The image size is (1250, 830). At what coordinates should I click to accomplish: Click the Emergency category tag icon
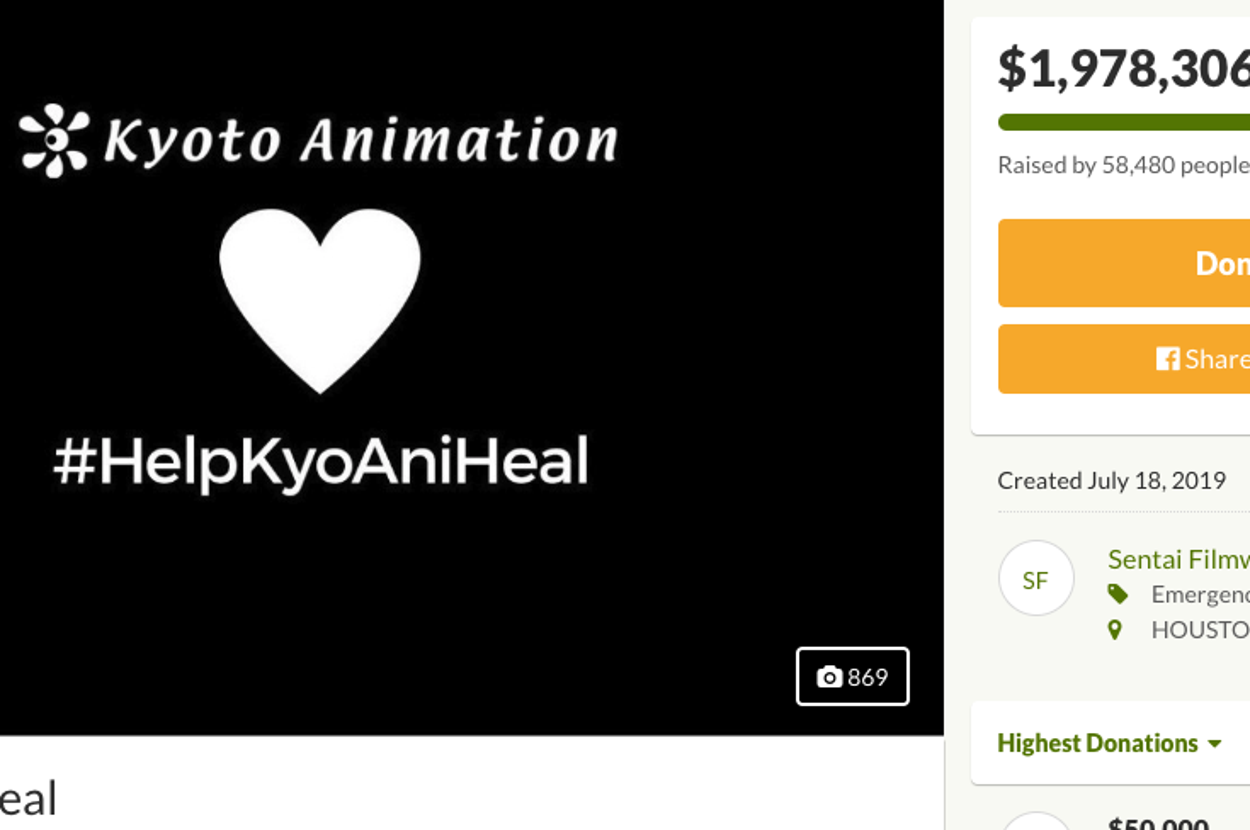click(1117, 595)
